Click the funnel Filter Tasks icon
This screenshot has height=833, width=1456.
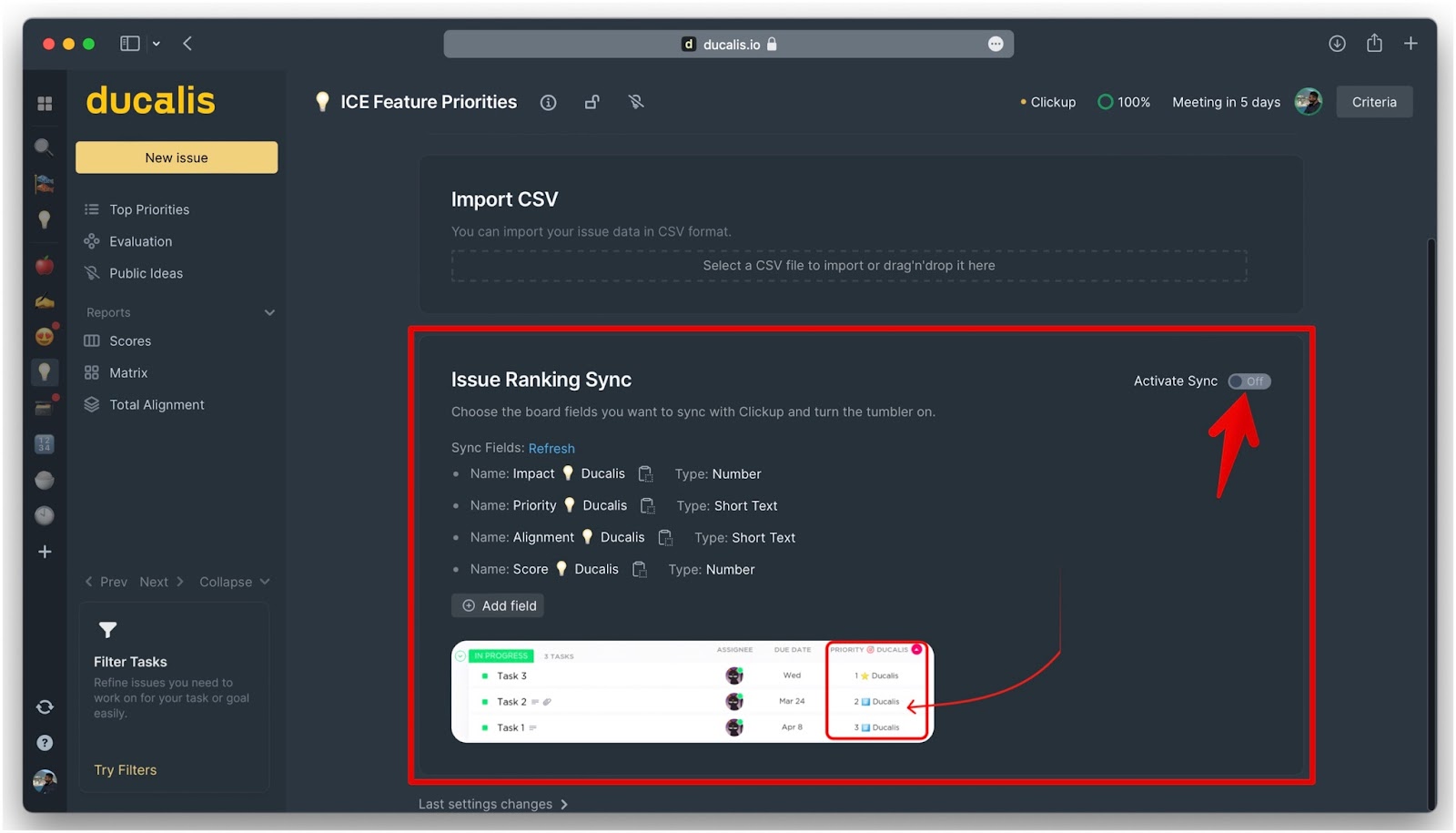[107, 630]
